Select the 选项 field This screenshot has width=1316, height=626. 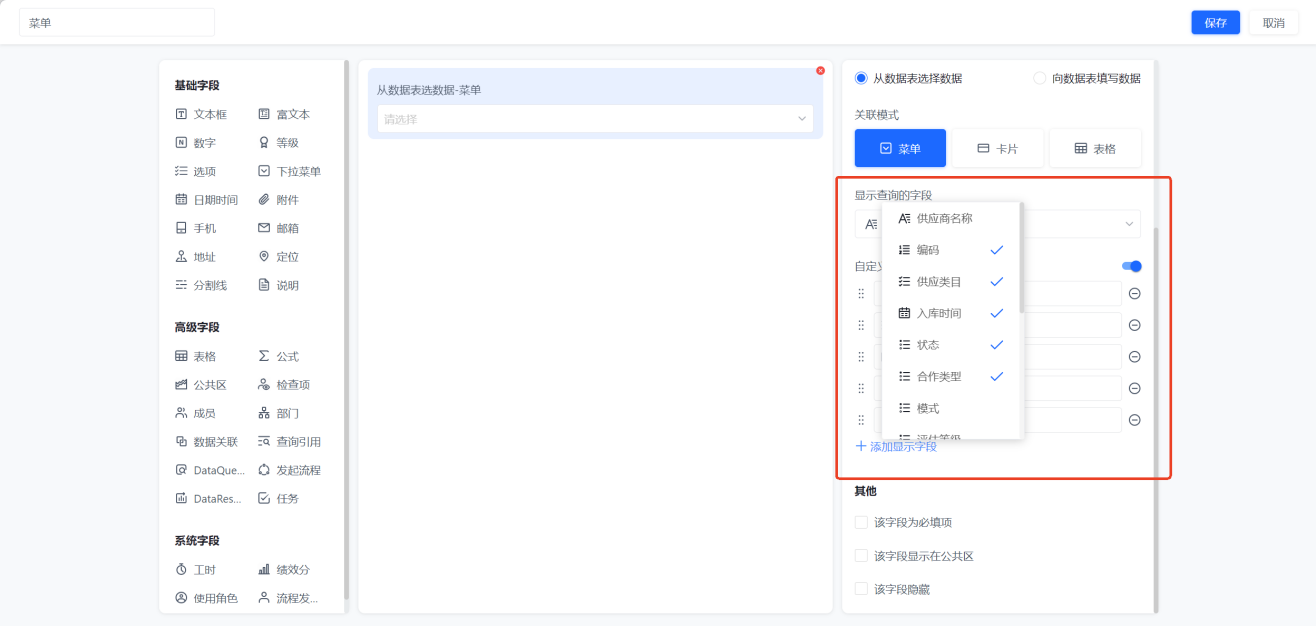[195, 171]
